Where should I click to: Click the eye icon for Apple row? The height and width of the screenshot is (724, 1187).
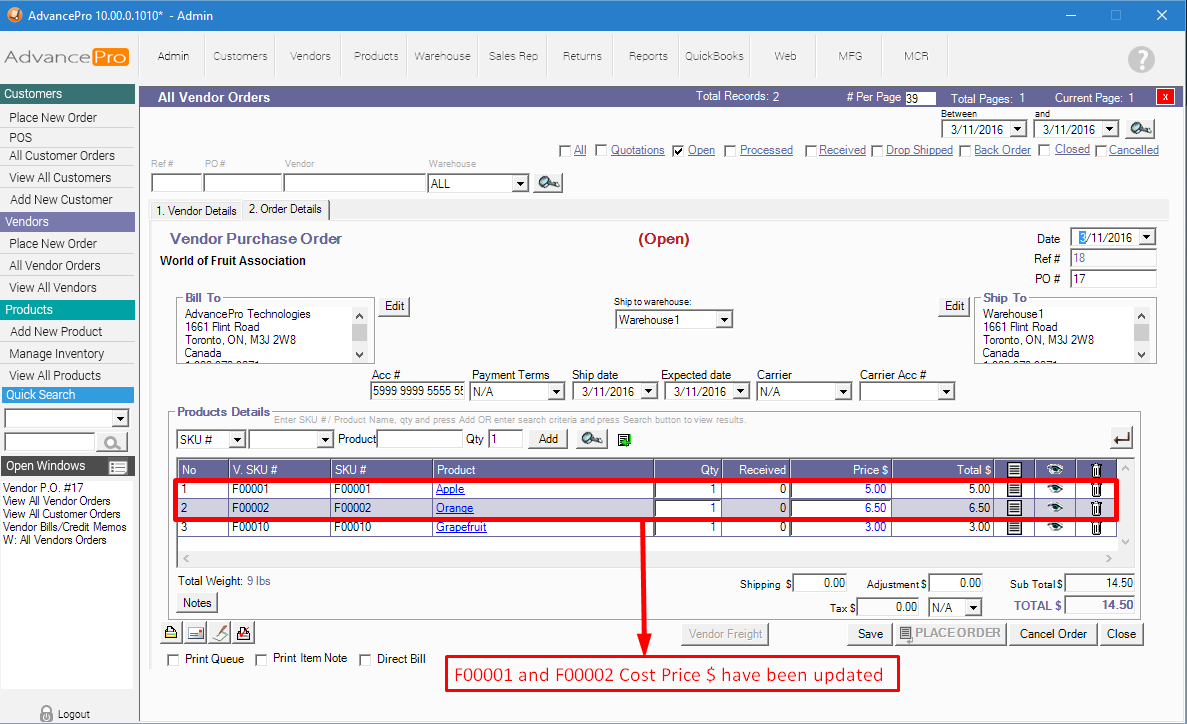coord(1054,489)
